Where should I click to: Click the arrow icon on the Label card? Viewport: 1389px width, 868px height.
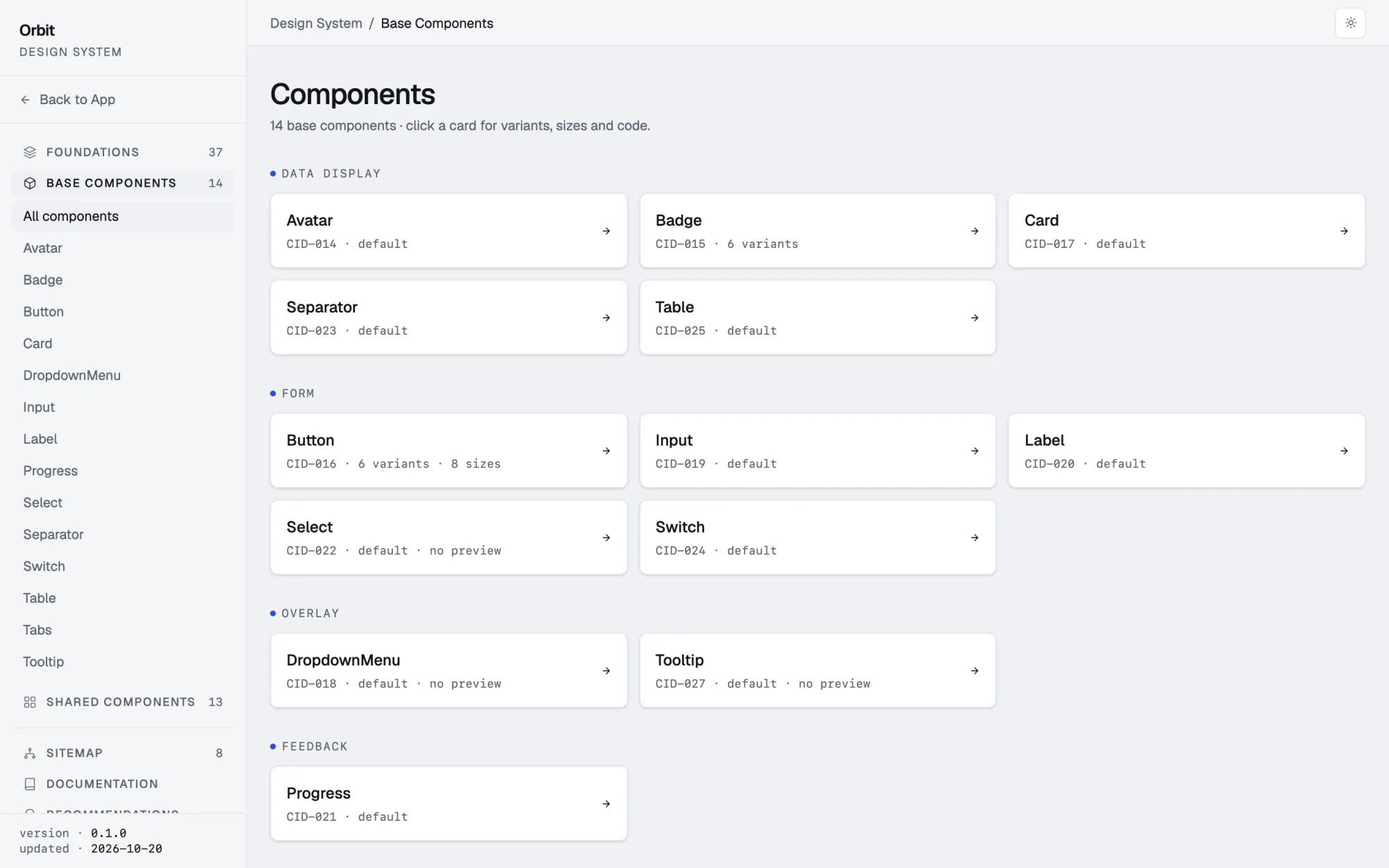point(1345,451)
